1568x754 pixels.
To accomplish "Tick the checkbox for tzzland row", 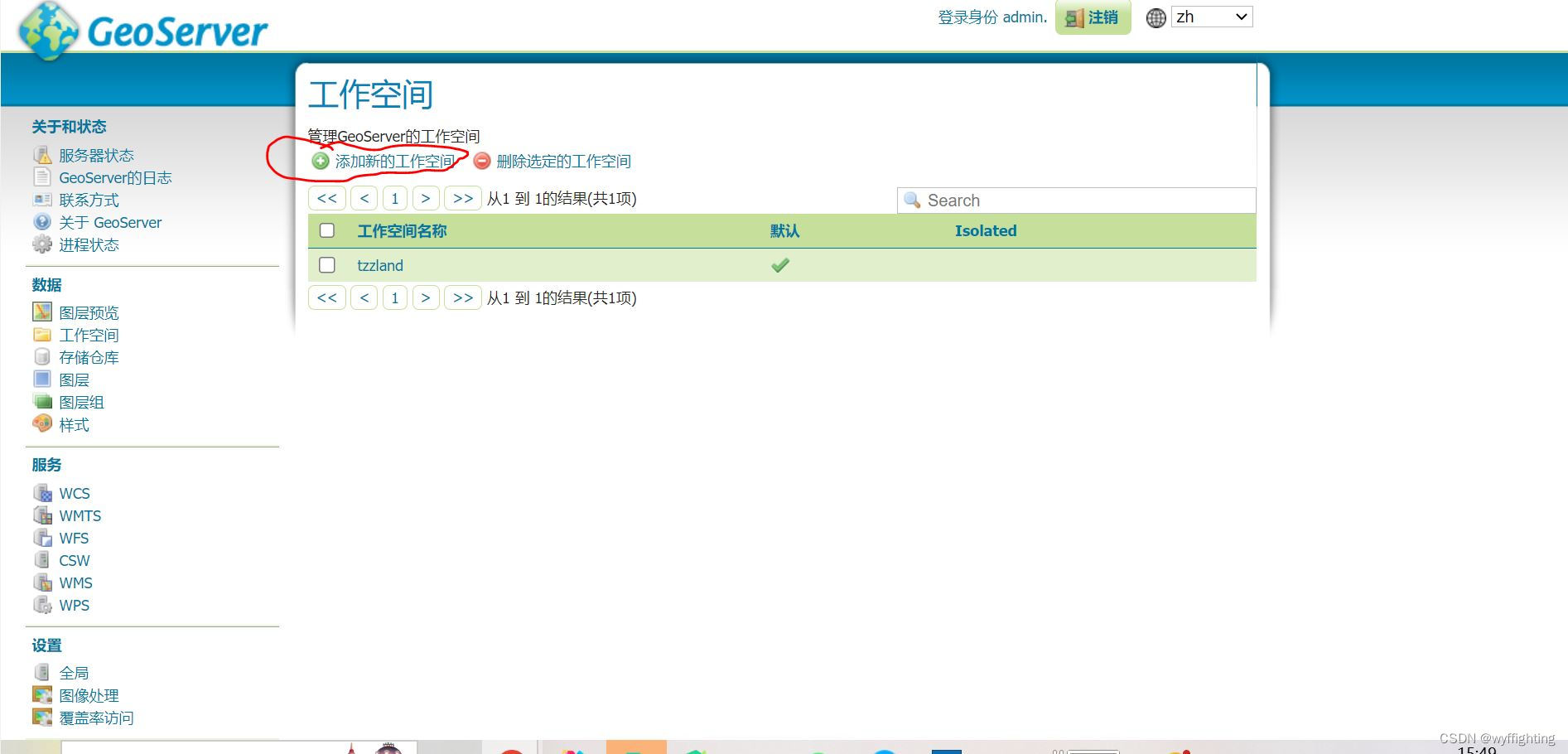I will click(327, 265).
